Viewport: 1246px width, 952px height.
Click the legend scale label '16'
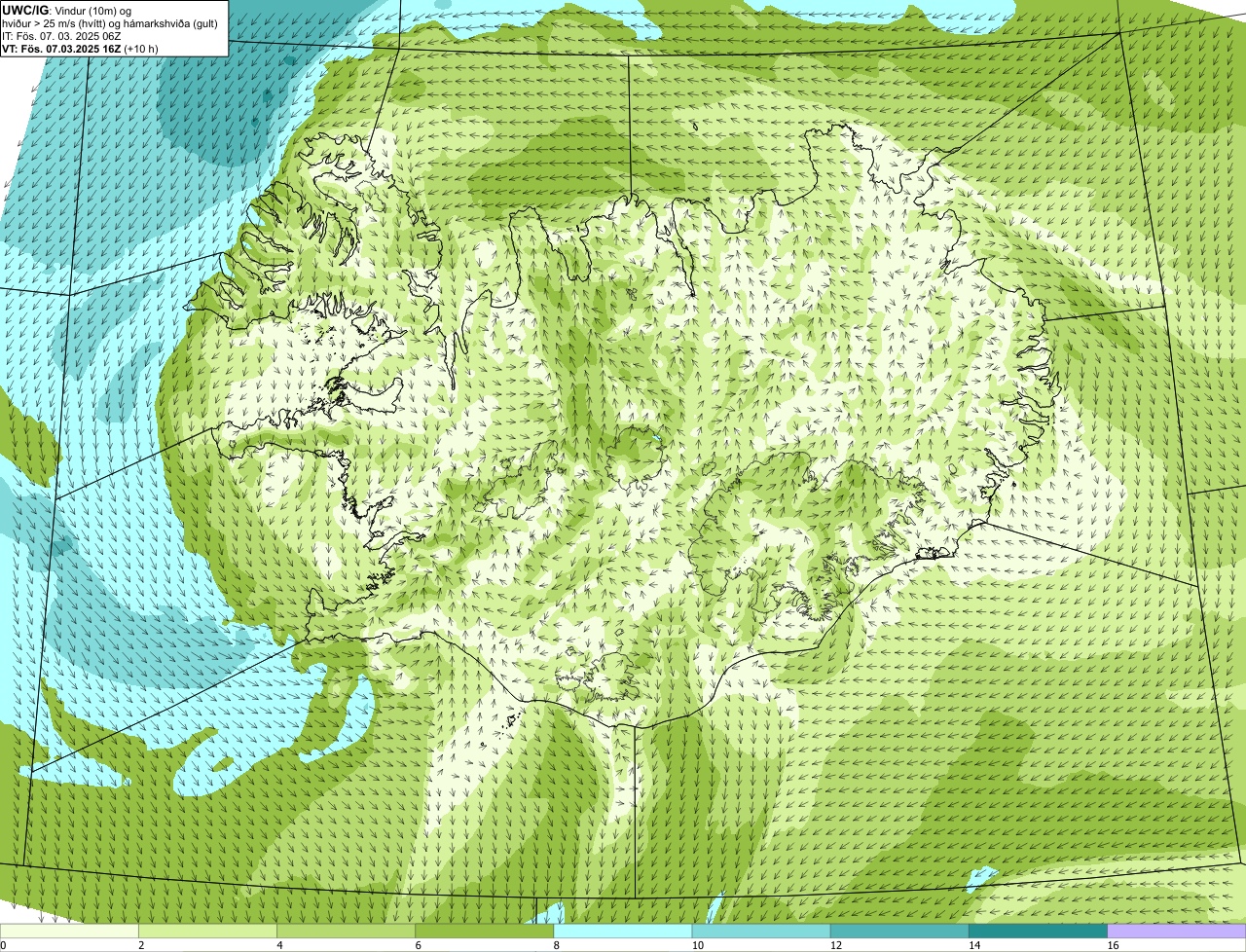pyautogui.click(x=1113, y=945)
